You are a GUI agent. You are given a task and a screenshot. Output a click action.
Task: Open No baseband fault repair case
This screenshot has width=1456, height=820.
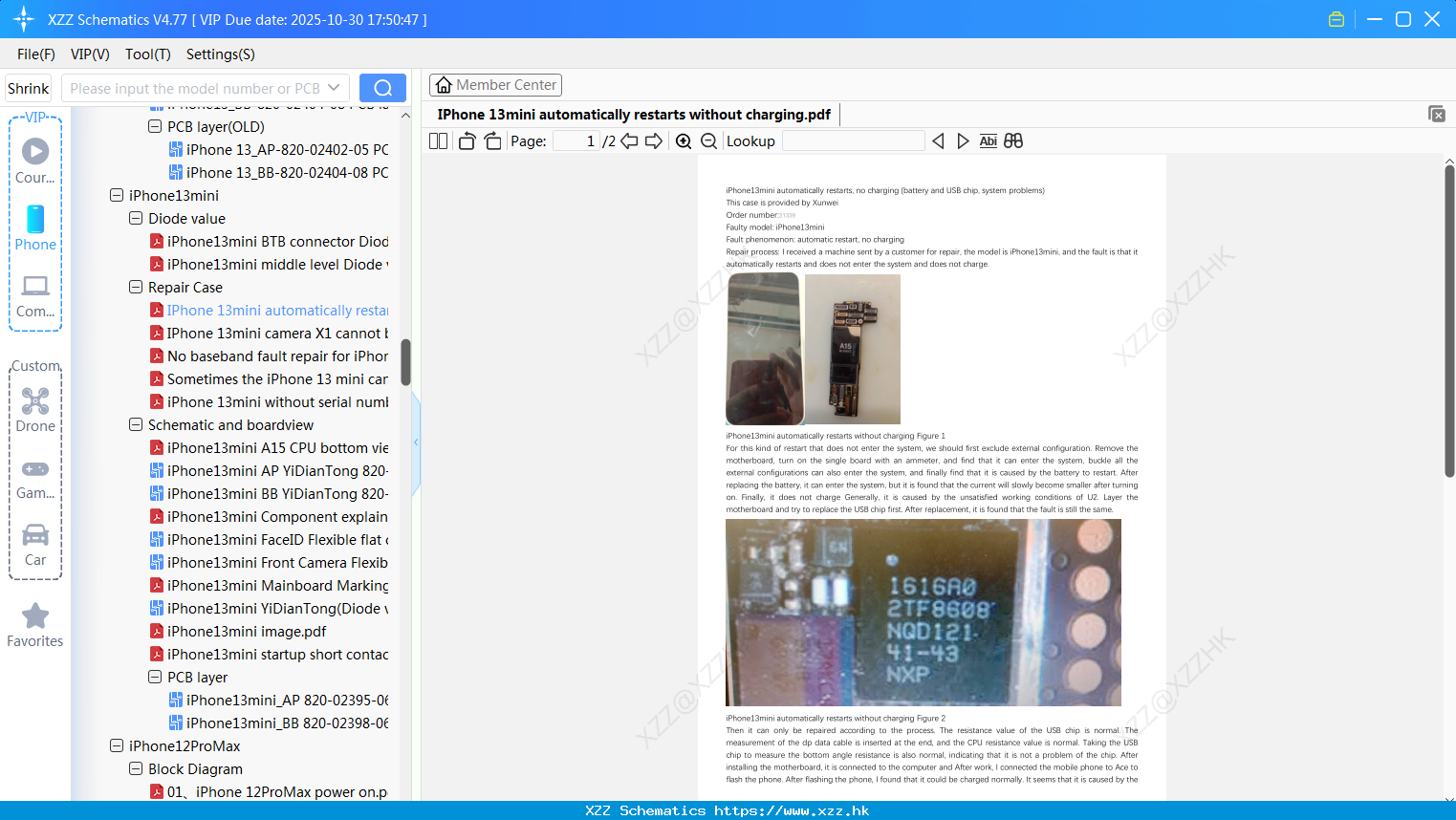(x=269, y=356)
